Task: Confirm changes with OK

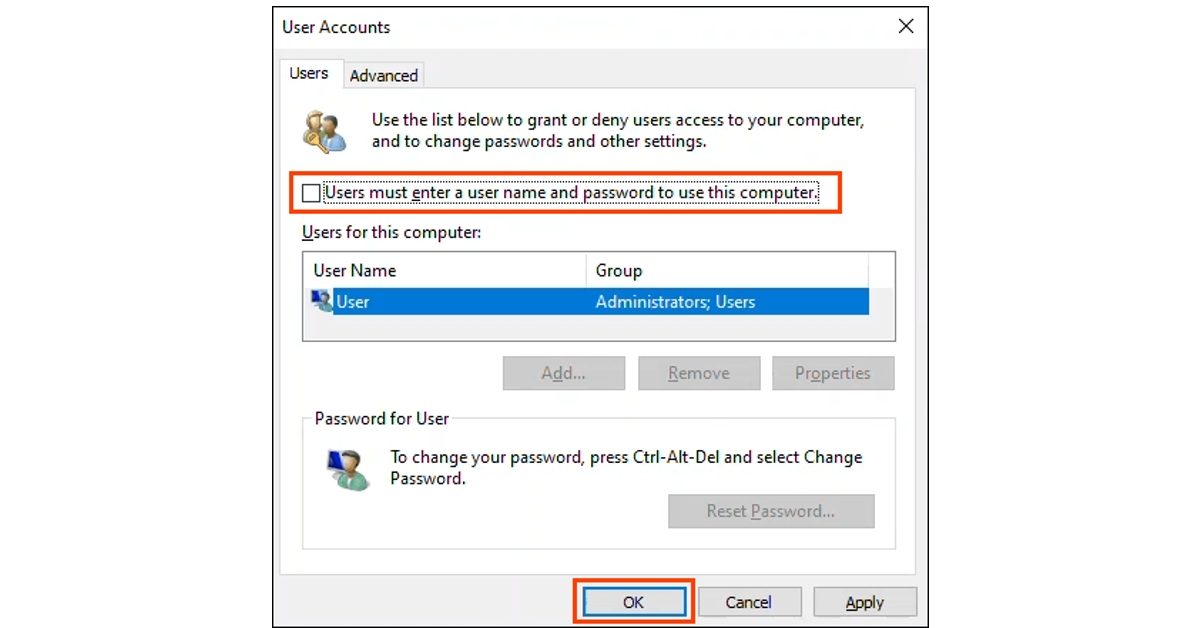Action: (633, 601)
